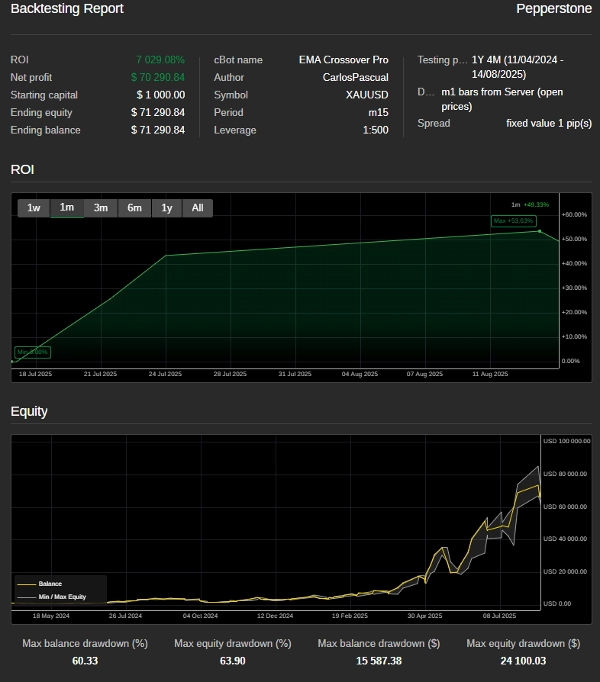
Task: Click the Max +53.63% chart marker
Action: [514, 220]
